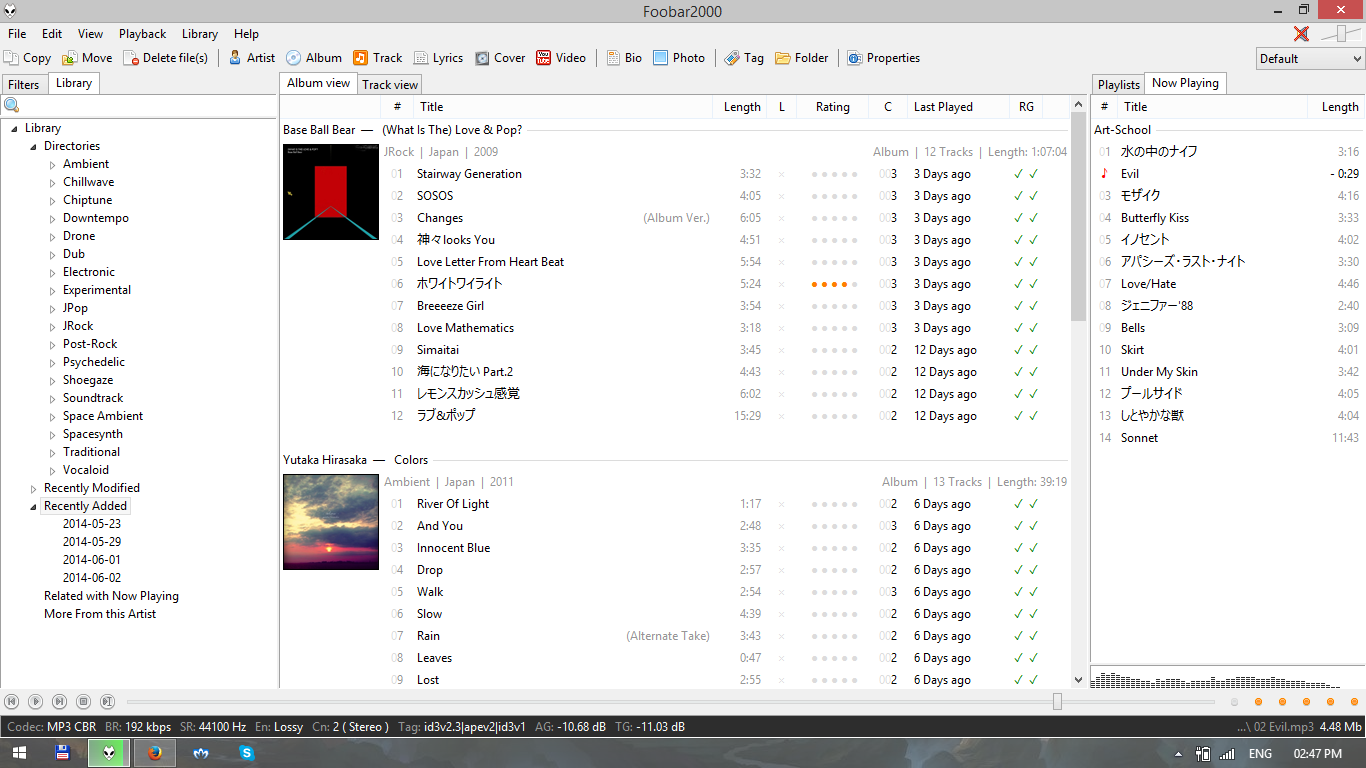
Task: Click the orange Track toolbar icon
Action: (x=360, y=58)
